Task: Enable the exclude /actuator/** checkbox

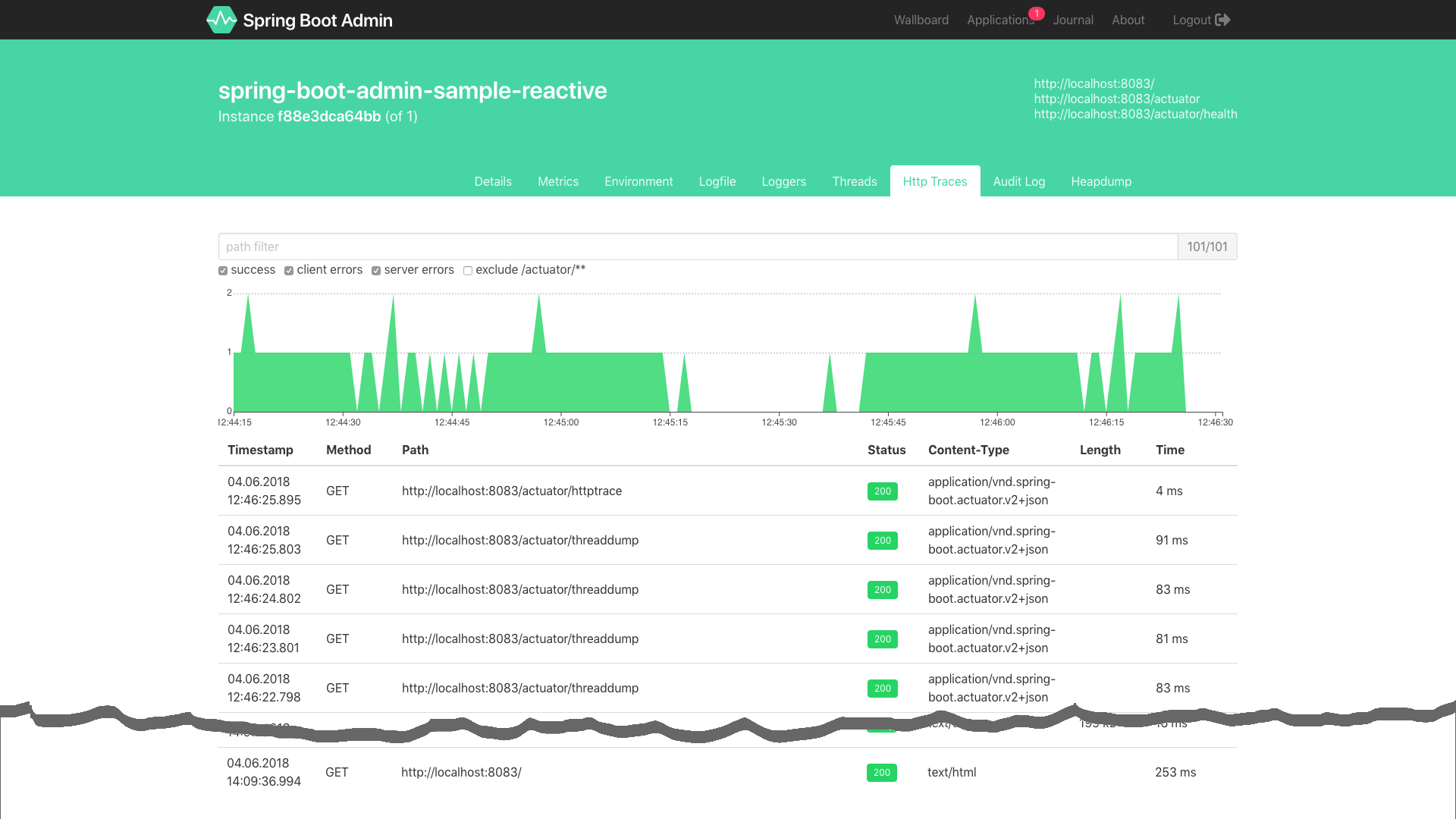Action: click(x=467, y=270)
